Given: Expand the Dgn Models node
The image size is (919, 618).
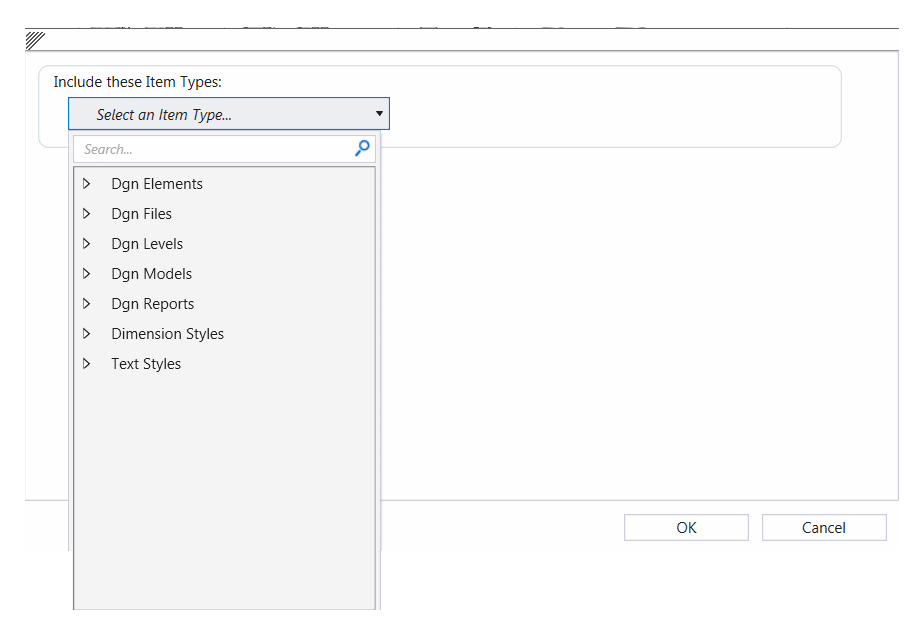Looking at the screenshot, I should click(x=87, y=273).
